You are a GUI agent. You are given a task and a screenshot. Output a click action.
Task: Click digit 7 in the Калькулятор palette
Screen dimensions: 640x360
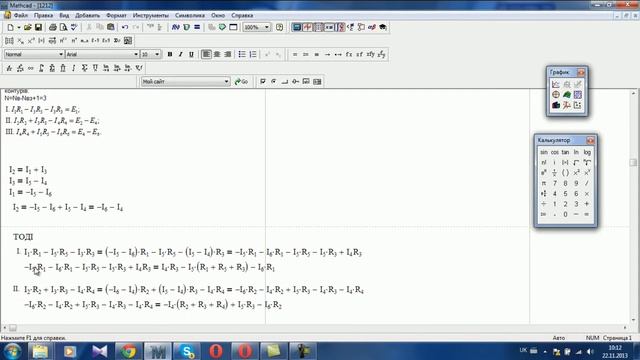click(555, 183)
